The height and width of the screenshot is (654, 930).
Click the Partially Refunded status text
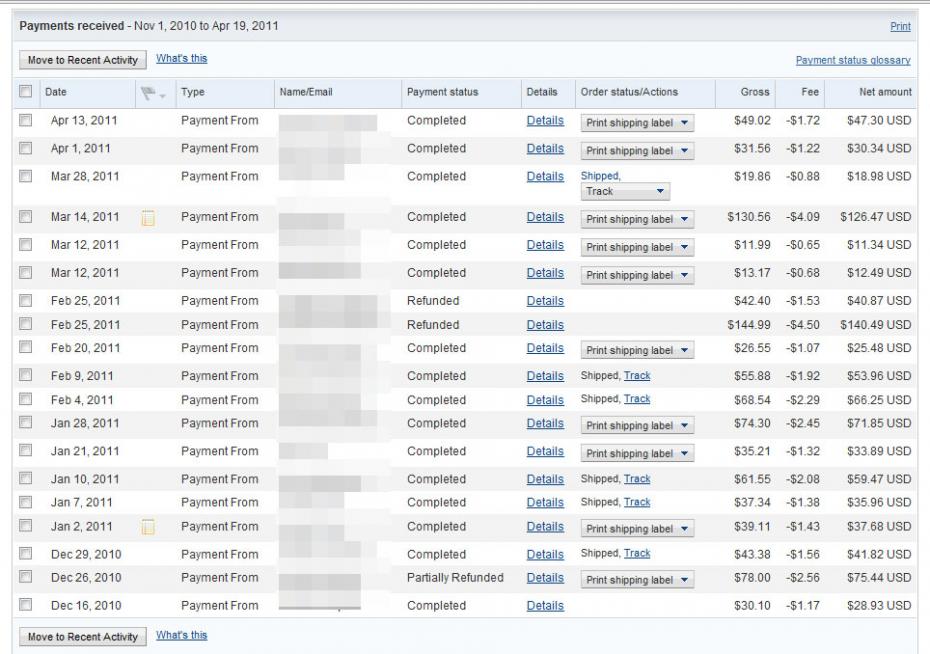(x=455, y=578)
